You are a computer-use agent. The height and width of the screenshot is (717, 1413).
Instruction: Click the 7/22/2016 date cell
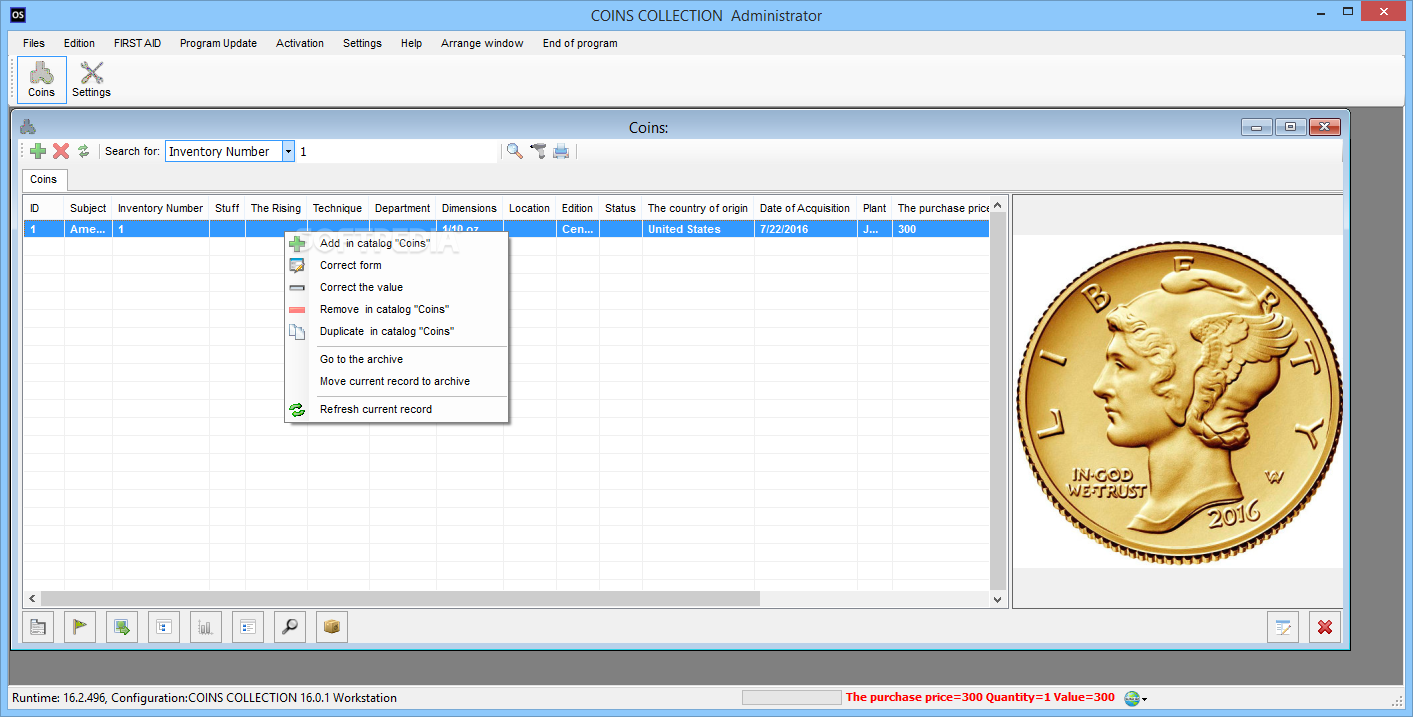(805, 229)
